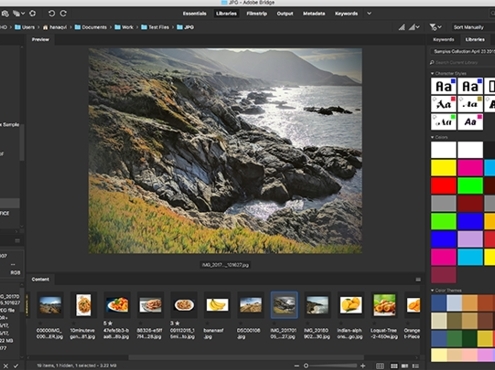Go to the Test Files breadcrumb
Viewport: 495px width, 370px height.
155,27
